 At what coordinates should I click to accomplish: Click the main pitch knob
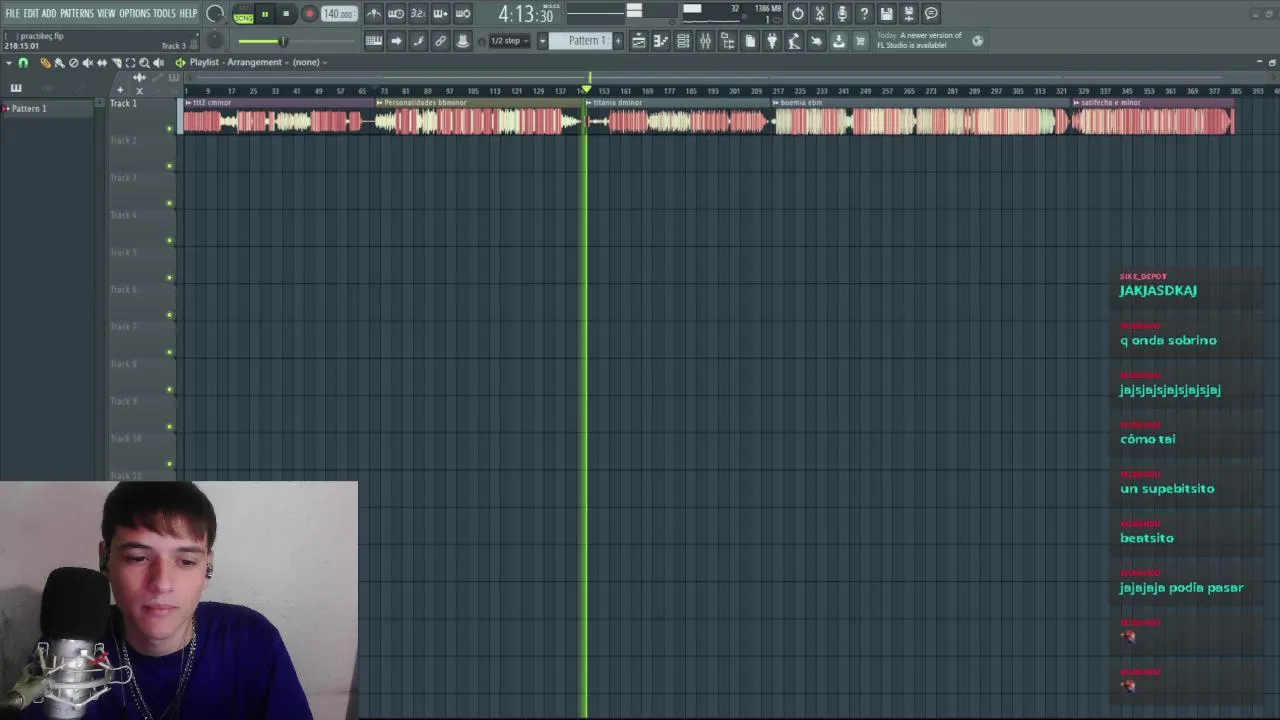click(215, 41)
